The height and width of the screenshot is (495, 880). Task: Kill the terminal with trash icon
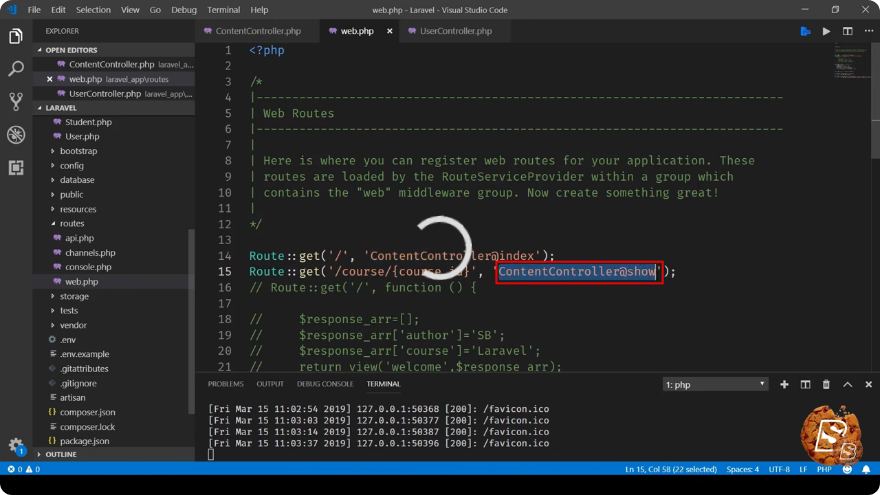826,384
